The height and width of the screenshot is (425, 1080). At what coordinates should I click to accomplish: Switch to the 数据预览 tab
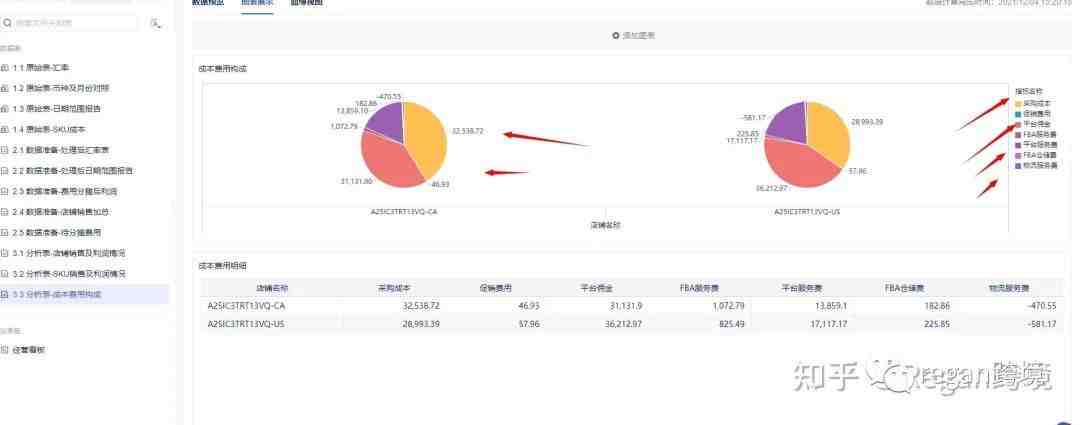(x=207, y=3)
